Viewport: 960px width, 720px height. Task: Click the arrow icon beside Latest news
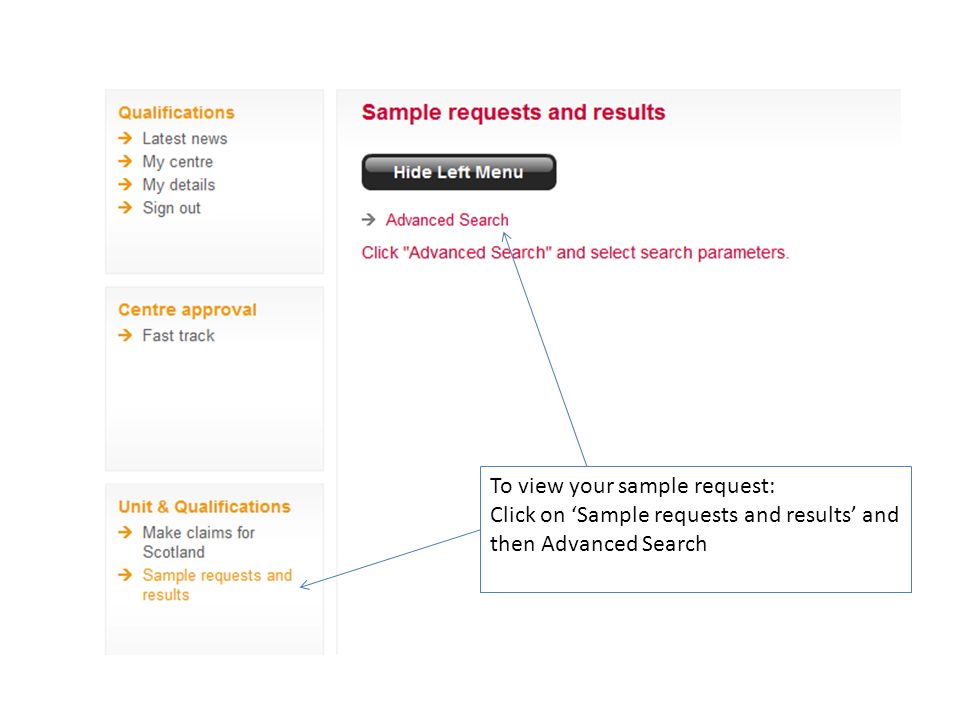coord(125,138)
